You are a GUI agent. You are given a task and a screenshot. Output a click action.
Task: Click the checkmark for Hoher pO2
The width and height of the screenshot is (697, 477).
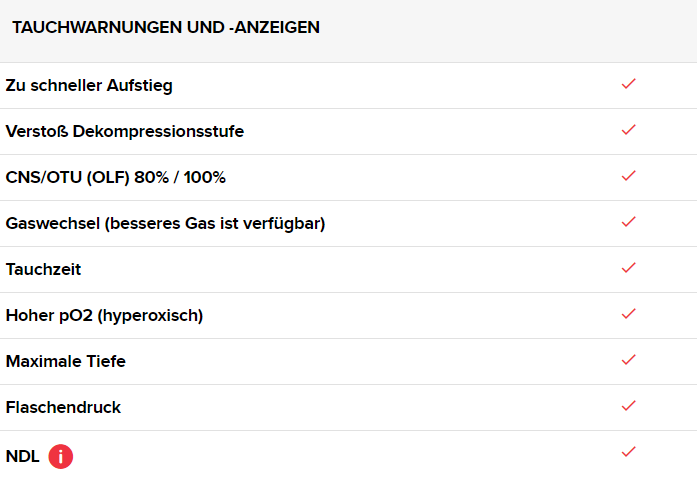(x=628, y=314)
